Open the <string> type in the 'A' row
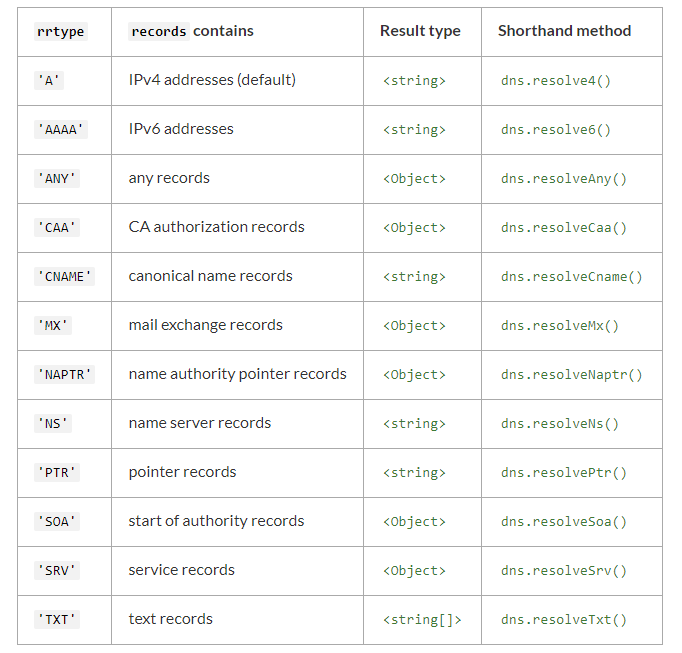This screenshot has width=682, height=653. 414,81
